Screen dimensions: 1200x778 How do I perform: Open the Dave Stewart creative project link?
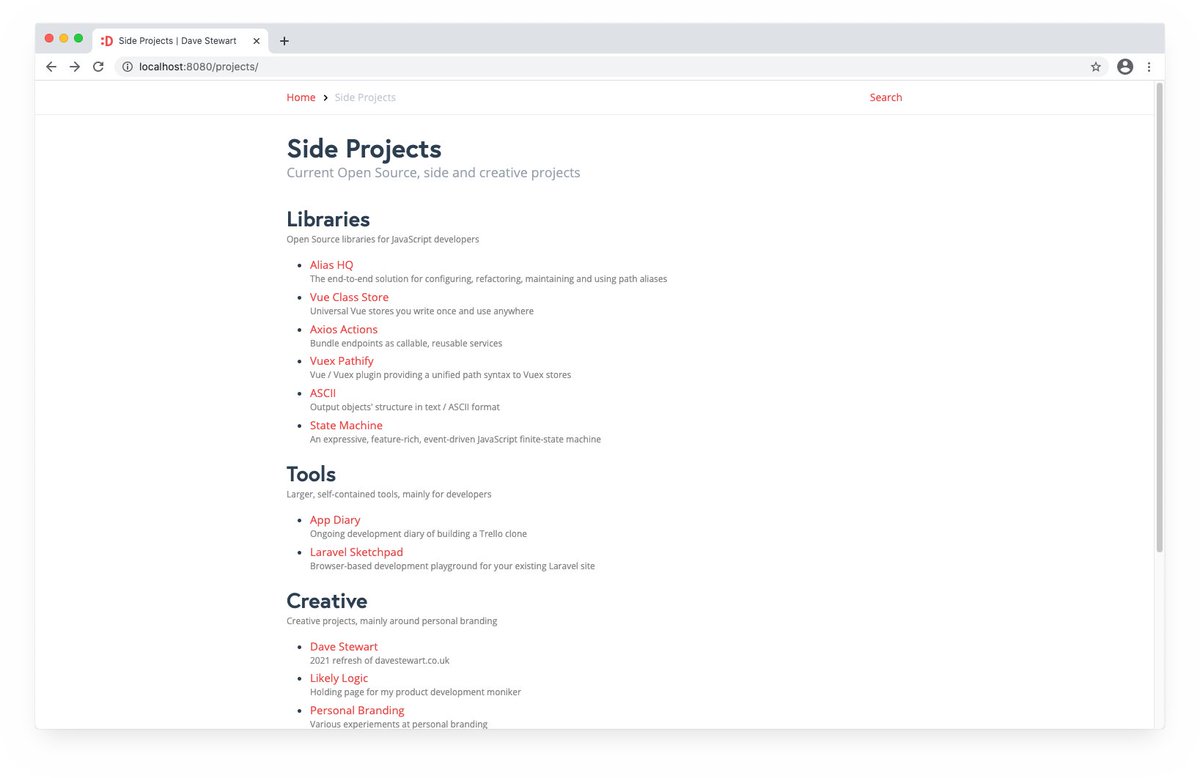pyautogui.click(x=344, y=646)
